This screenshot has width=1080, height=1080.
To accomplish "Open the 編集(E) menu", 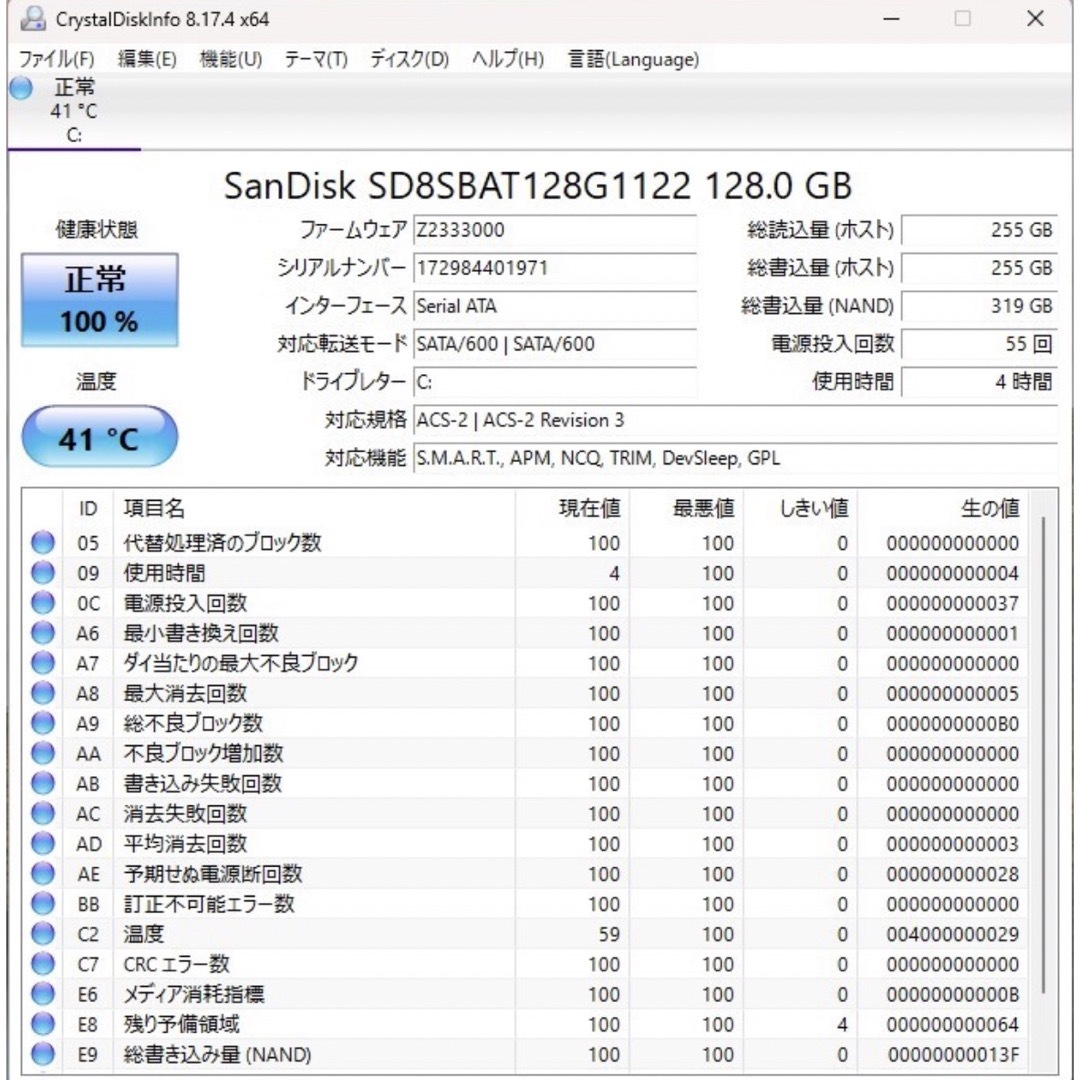I will click(147, 59).
